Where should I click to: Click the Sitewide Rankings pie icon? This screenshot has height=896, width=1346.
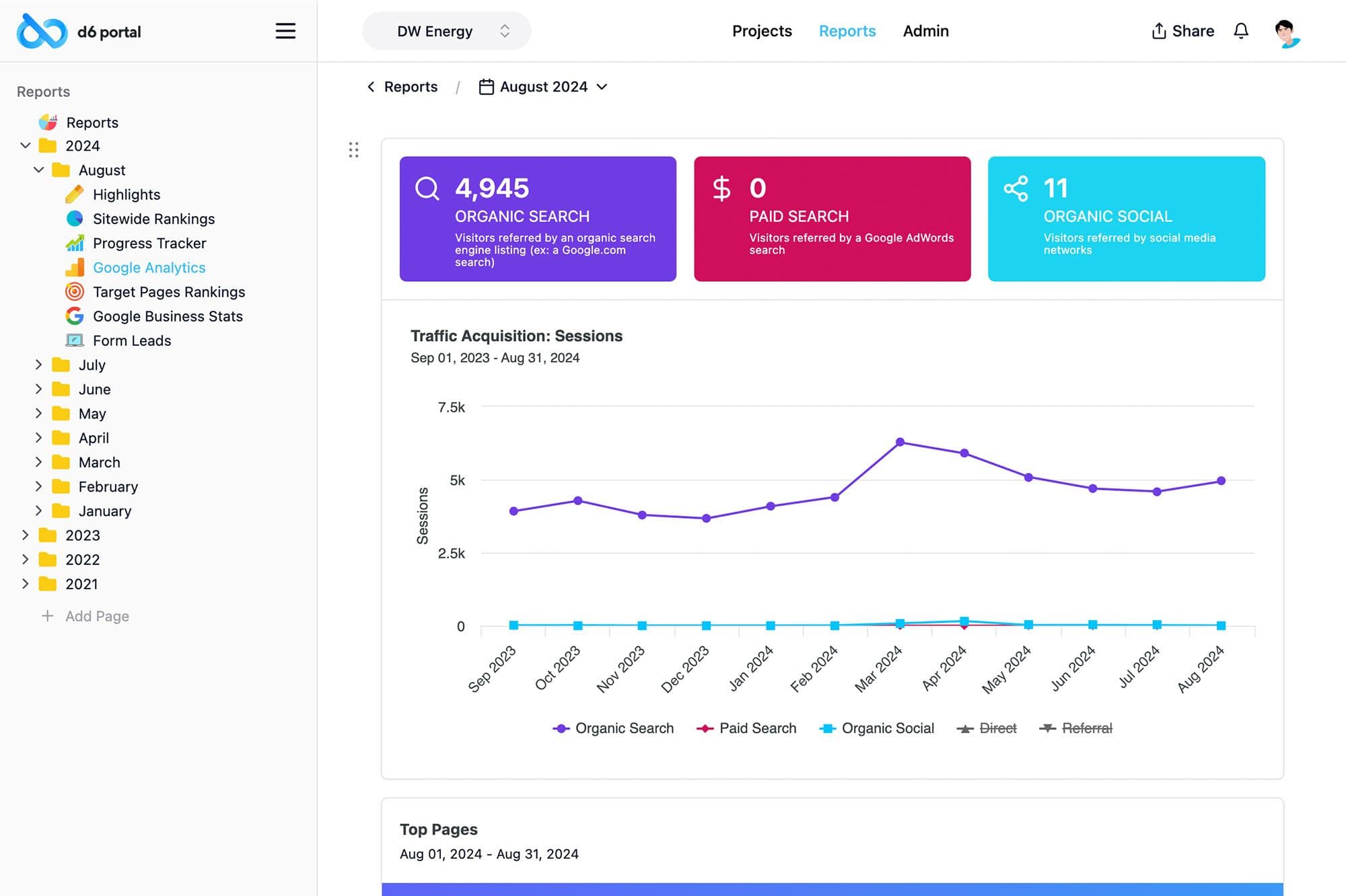(x=74, y=219)
